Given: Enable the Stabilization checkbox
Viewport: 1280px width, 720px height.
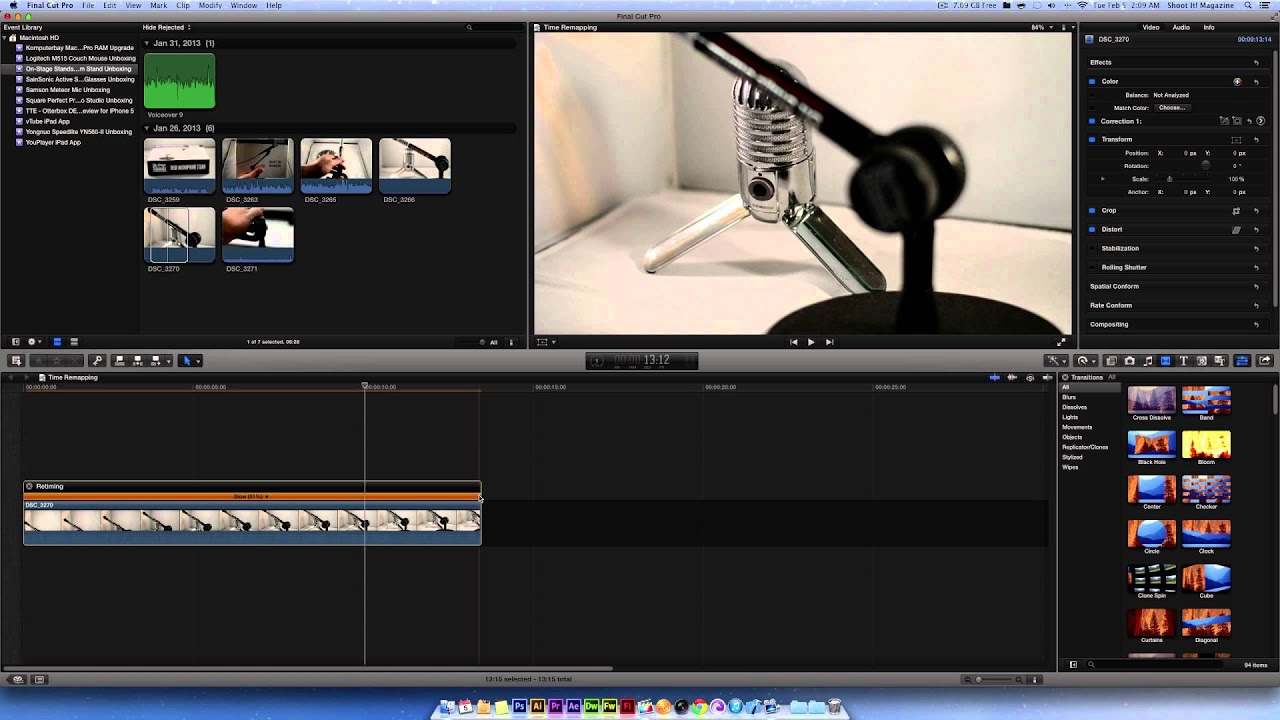Looking at the screenshot, I should pyautogui.click(x=1092, y=248).
